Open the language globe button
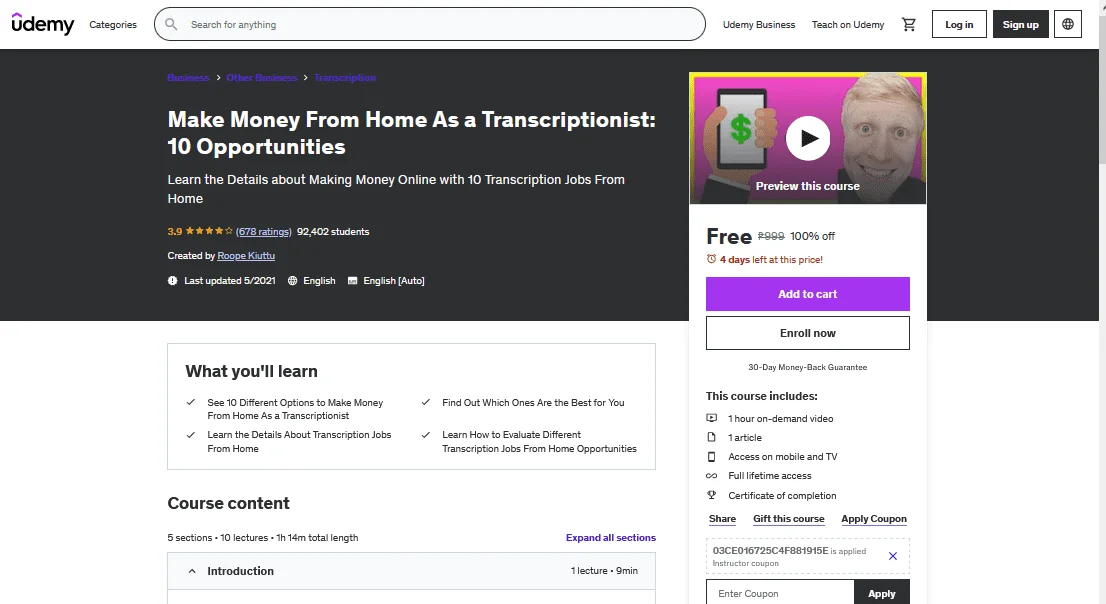This screenshot has width=1106, height=604. pos(1068,24)
